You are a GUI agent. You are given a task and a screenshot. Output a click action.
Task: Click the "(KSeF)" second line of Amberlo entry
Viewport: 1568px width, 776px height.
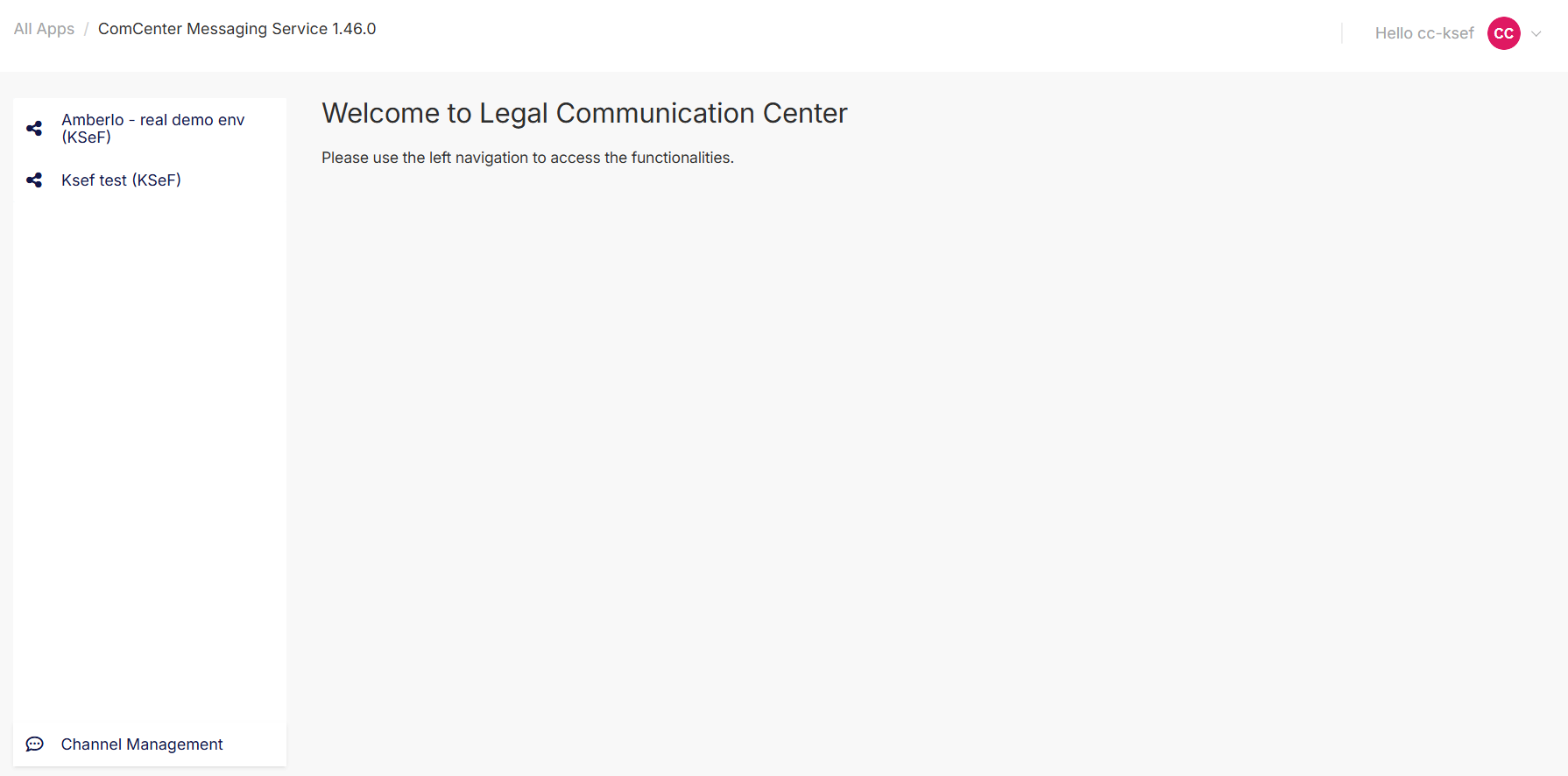point(86,138)
